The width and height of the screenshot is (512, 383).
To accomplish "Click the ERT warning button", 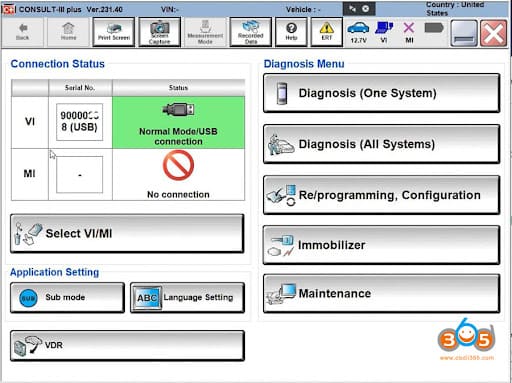I will pyautogui.click(x=327, y=32).
